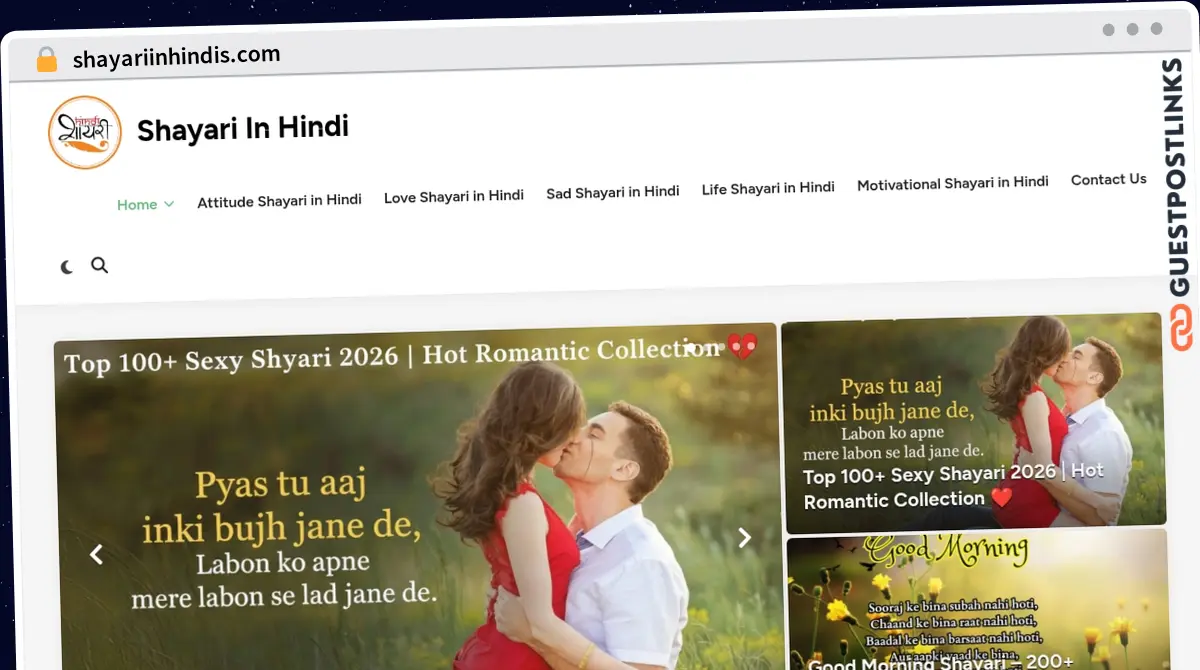Visit the Contact Us page
Viewport: 1200px width, 670px height.
pyautogui.click(x=1109, y=180)
